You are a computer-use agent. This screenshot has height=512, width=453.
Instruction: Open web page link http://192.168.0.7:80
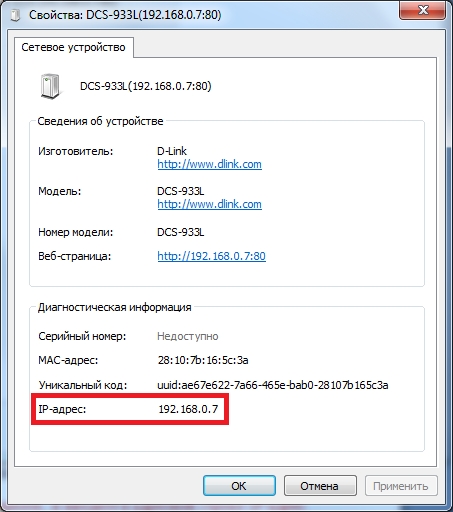pos(211,256)
